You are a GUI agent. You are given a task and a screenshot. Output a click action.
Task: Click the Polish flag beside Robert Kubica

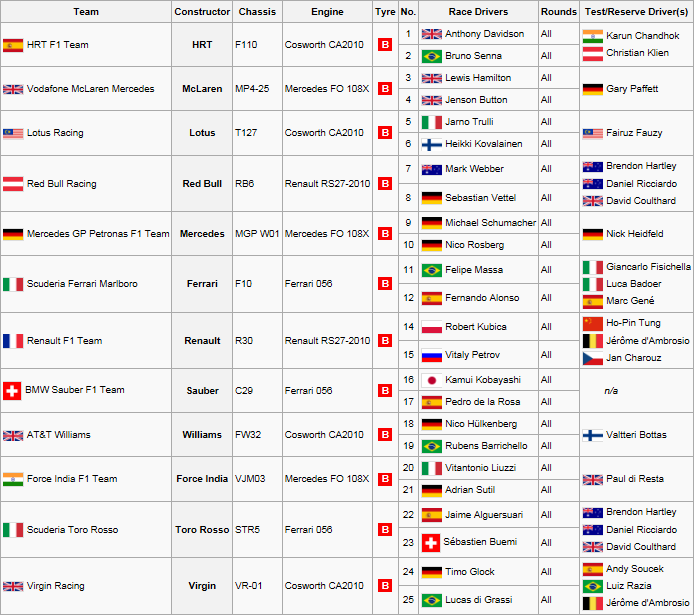(432, 327)
